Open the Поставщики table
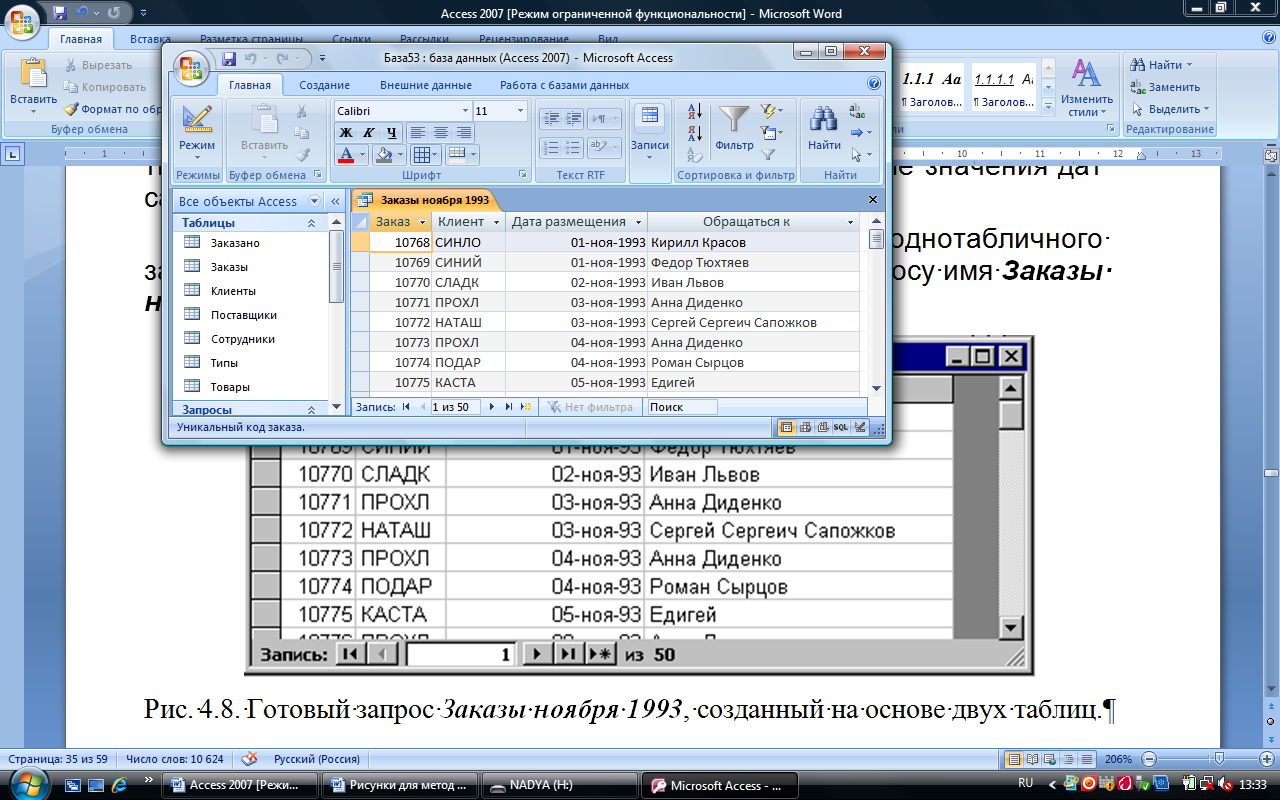1280x800 pixels. [243, 315]
